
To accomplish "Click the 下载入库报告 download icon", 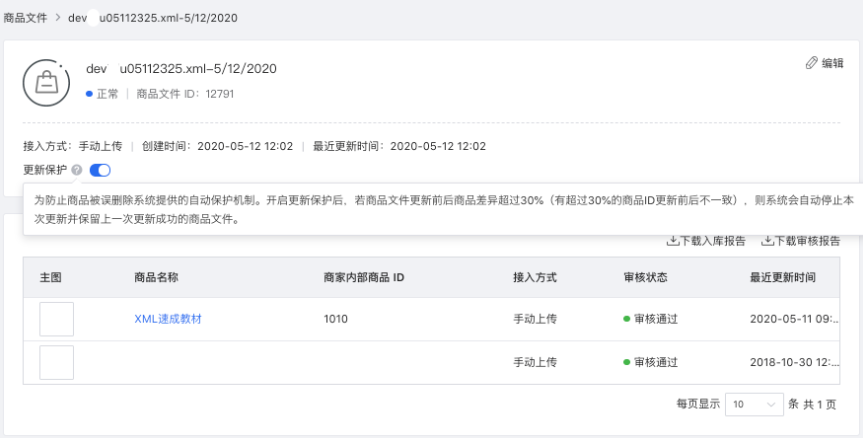I will coord(673,241).
